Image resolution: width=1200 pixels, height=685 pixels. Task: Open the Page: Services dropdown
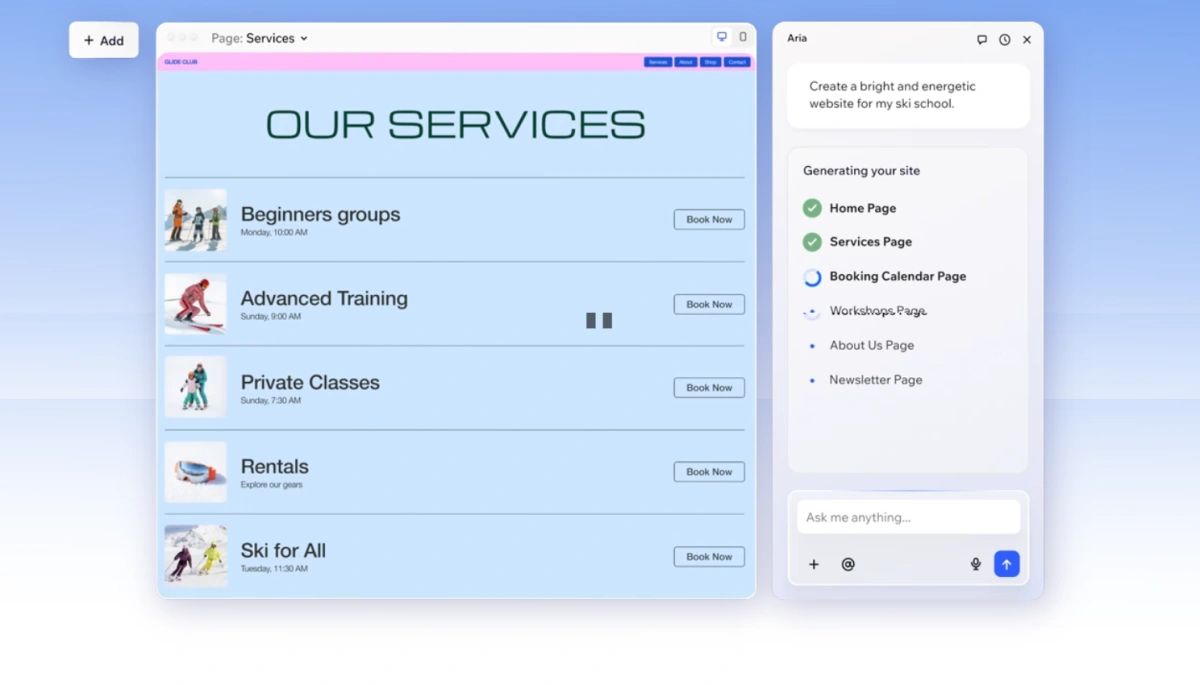coord(259,38)
